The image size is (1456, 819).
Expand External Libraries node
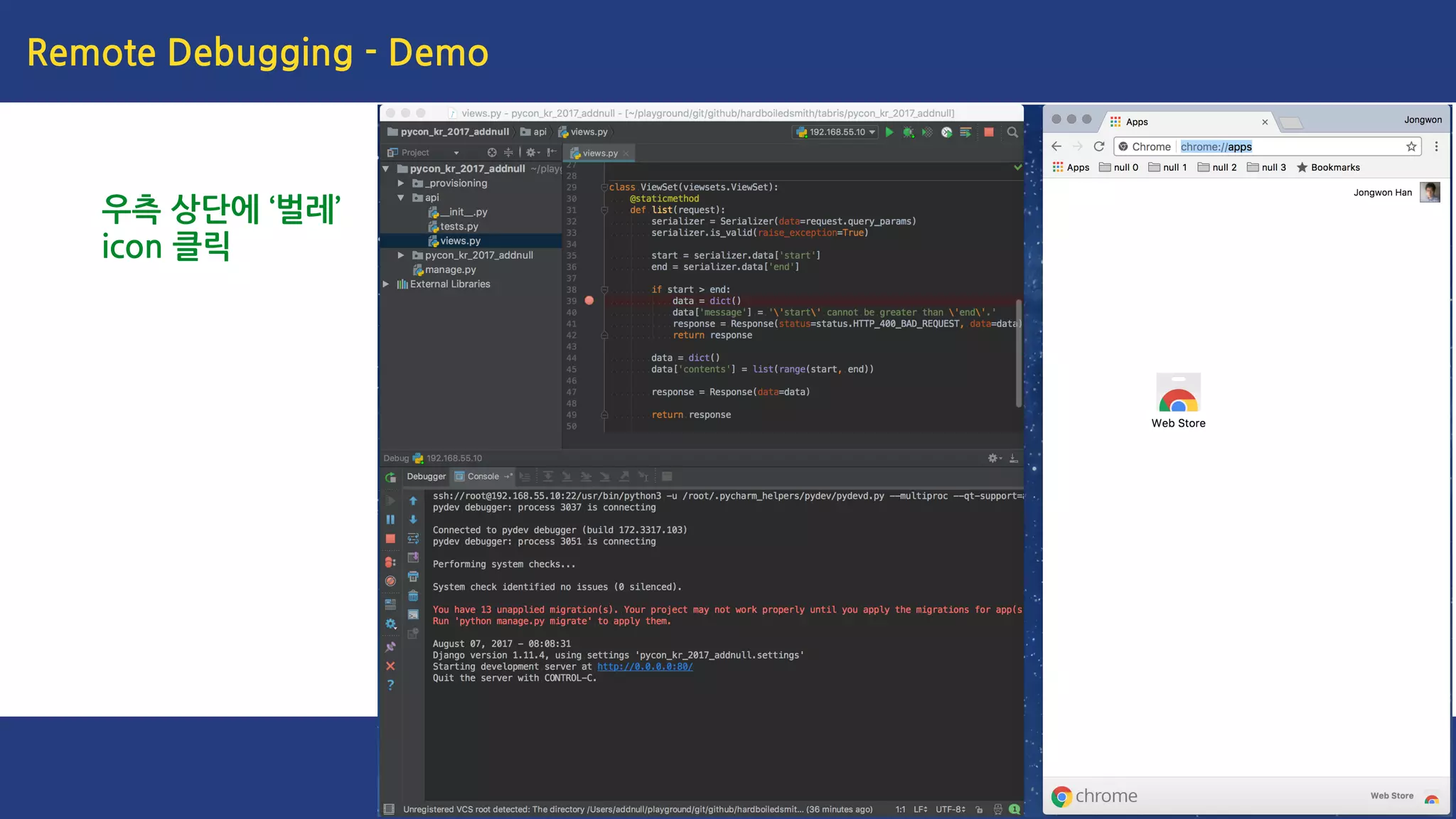pyautogui.click(x=386, y=284)
